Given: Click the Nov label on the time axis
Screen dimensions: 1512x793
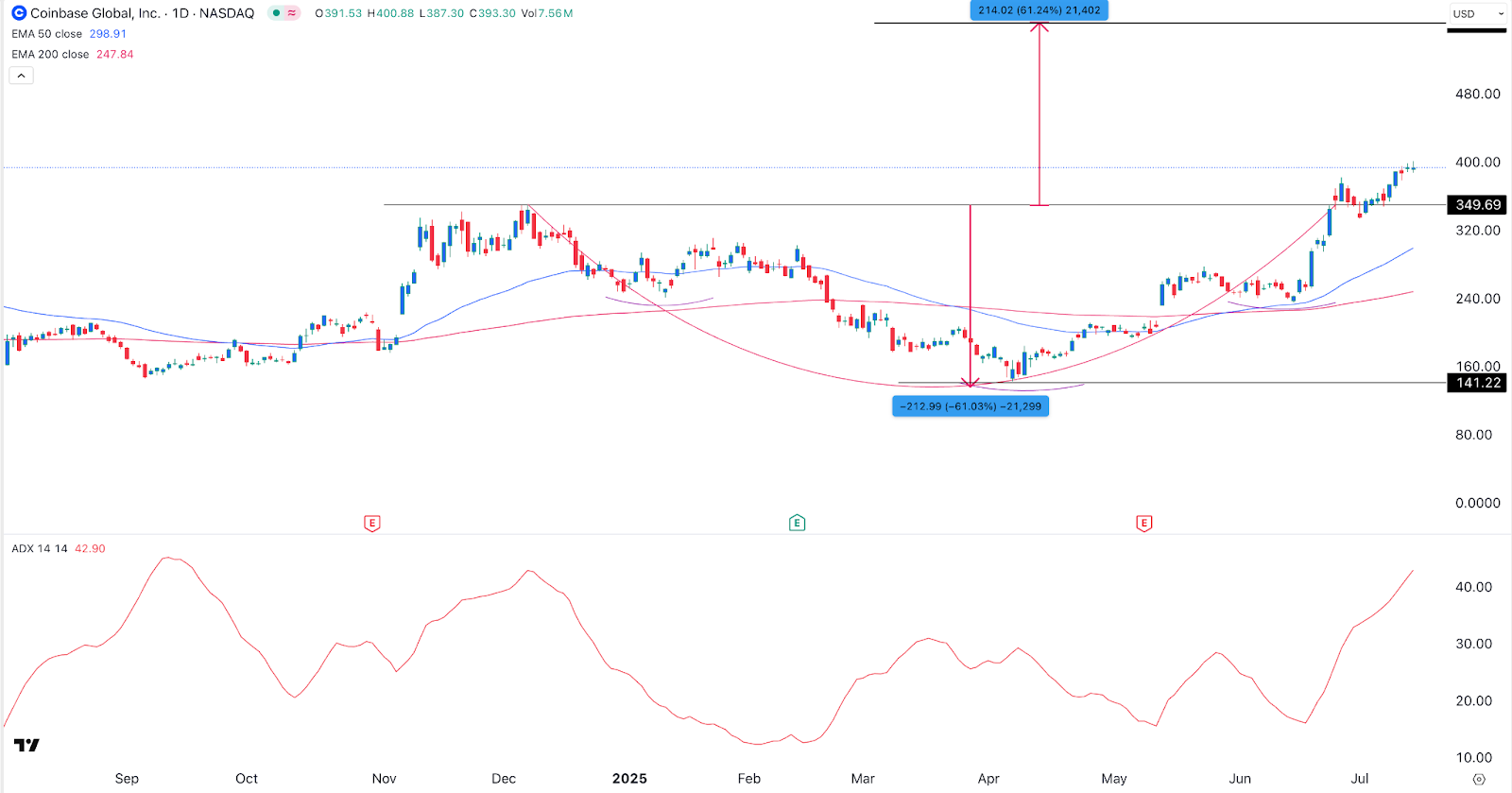Looking at the screenshot, I should click(x=384, y=779).
